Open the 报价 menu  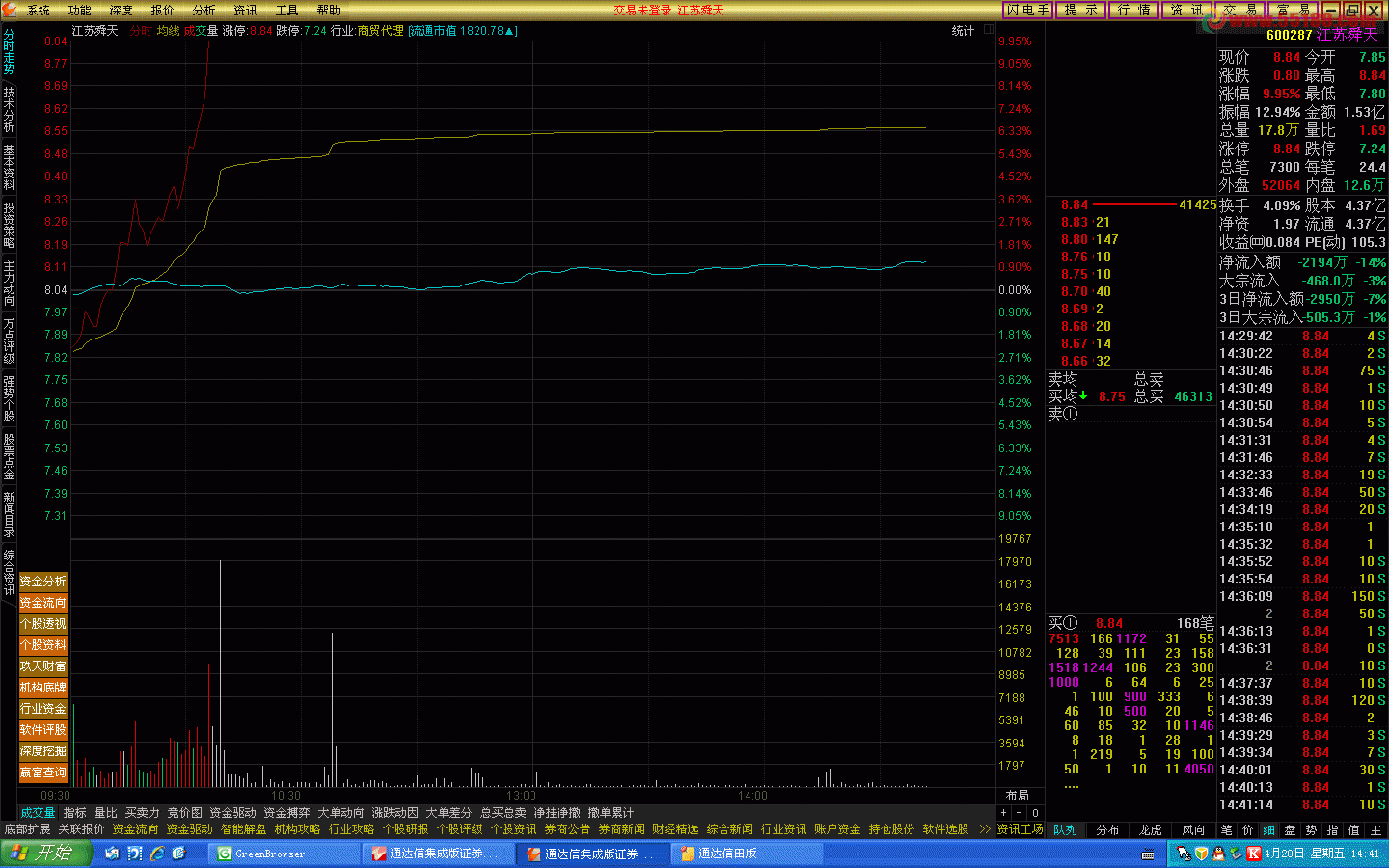coord(163,10)
